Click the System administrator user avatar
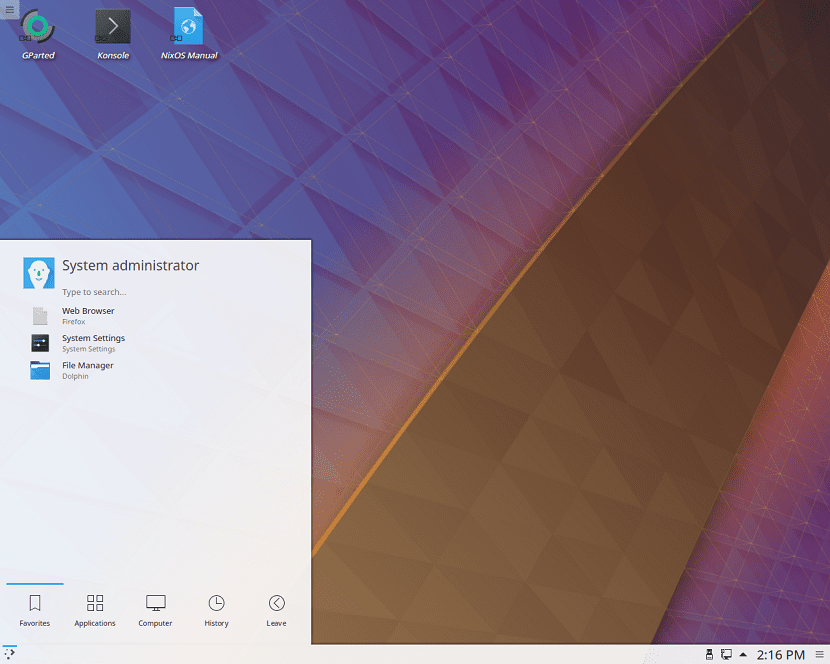Image resolution: width=830 pixels, height=664 pixels. point(38,272)
